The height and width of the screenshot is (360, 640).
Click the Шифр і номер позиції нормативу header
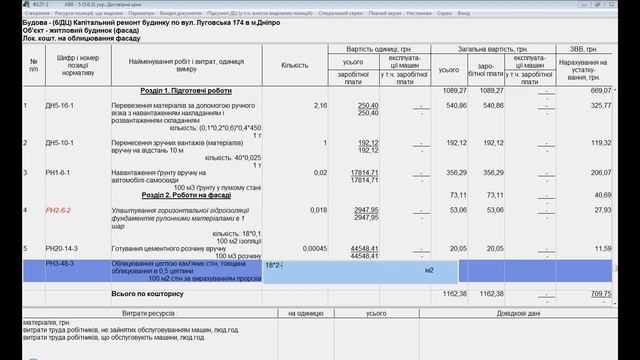[78, 65]
